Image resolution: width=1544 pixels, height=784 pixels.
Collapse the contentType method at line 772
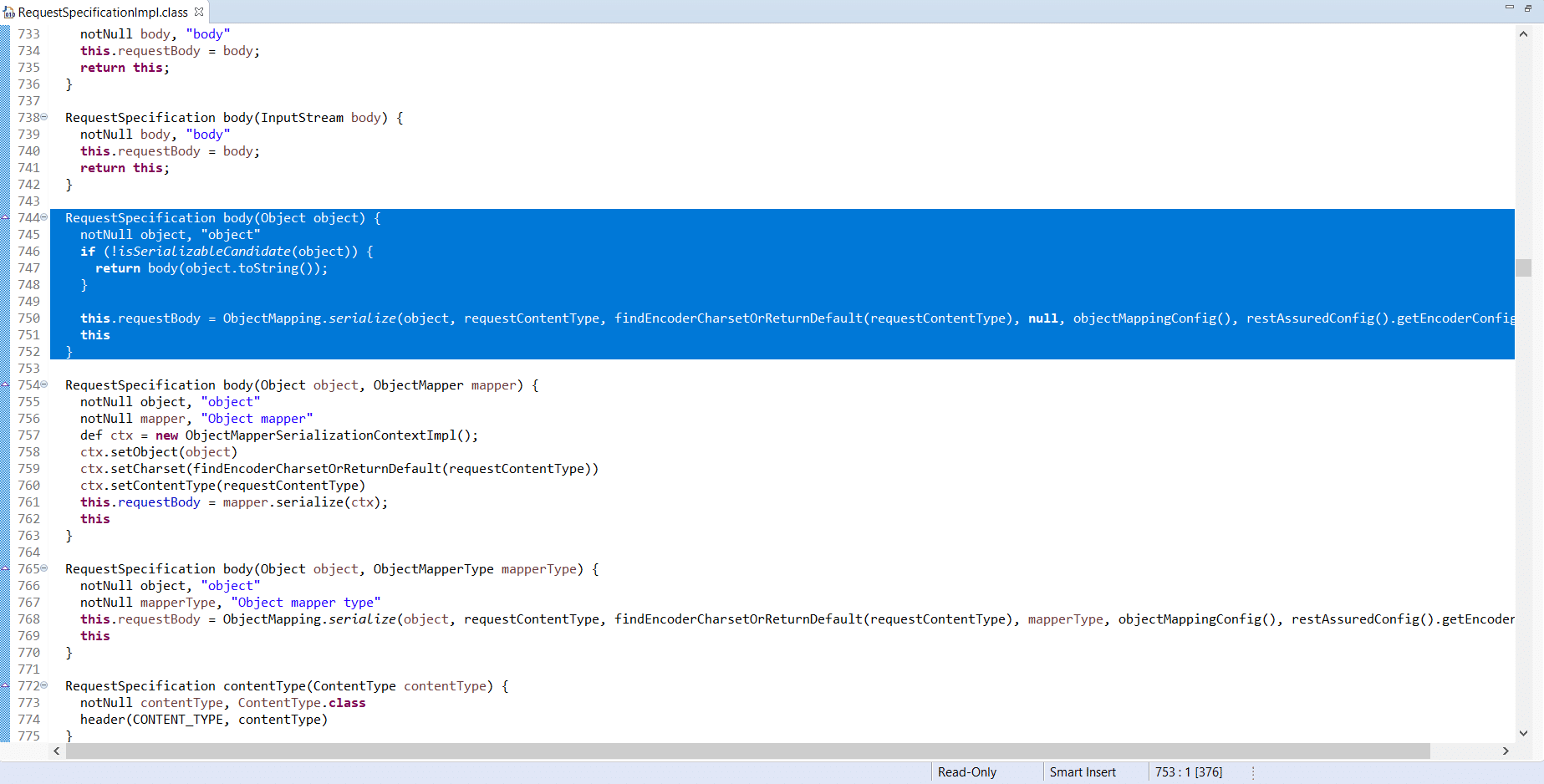coord(44,685)
